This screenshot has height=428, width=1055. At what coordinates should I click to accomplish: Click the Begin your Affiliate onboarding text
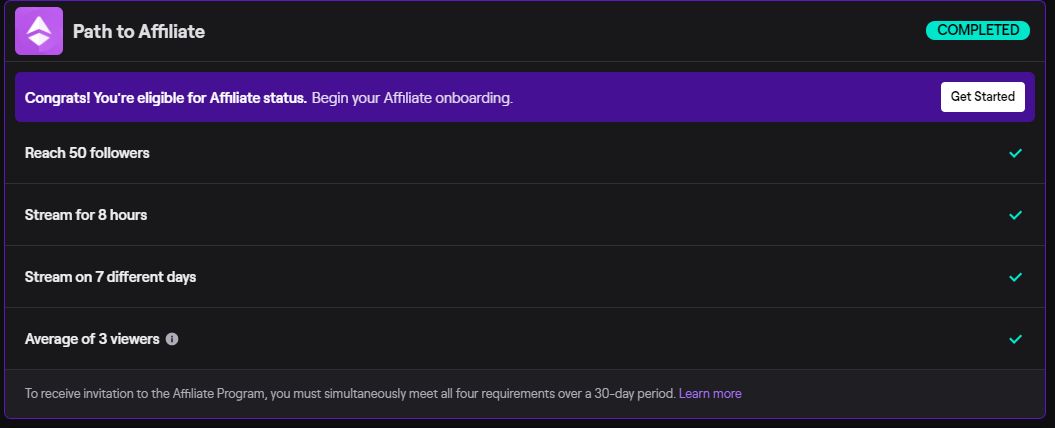click(412, 98)
